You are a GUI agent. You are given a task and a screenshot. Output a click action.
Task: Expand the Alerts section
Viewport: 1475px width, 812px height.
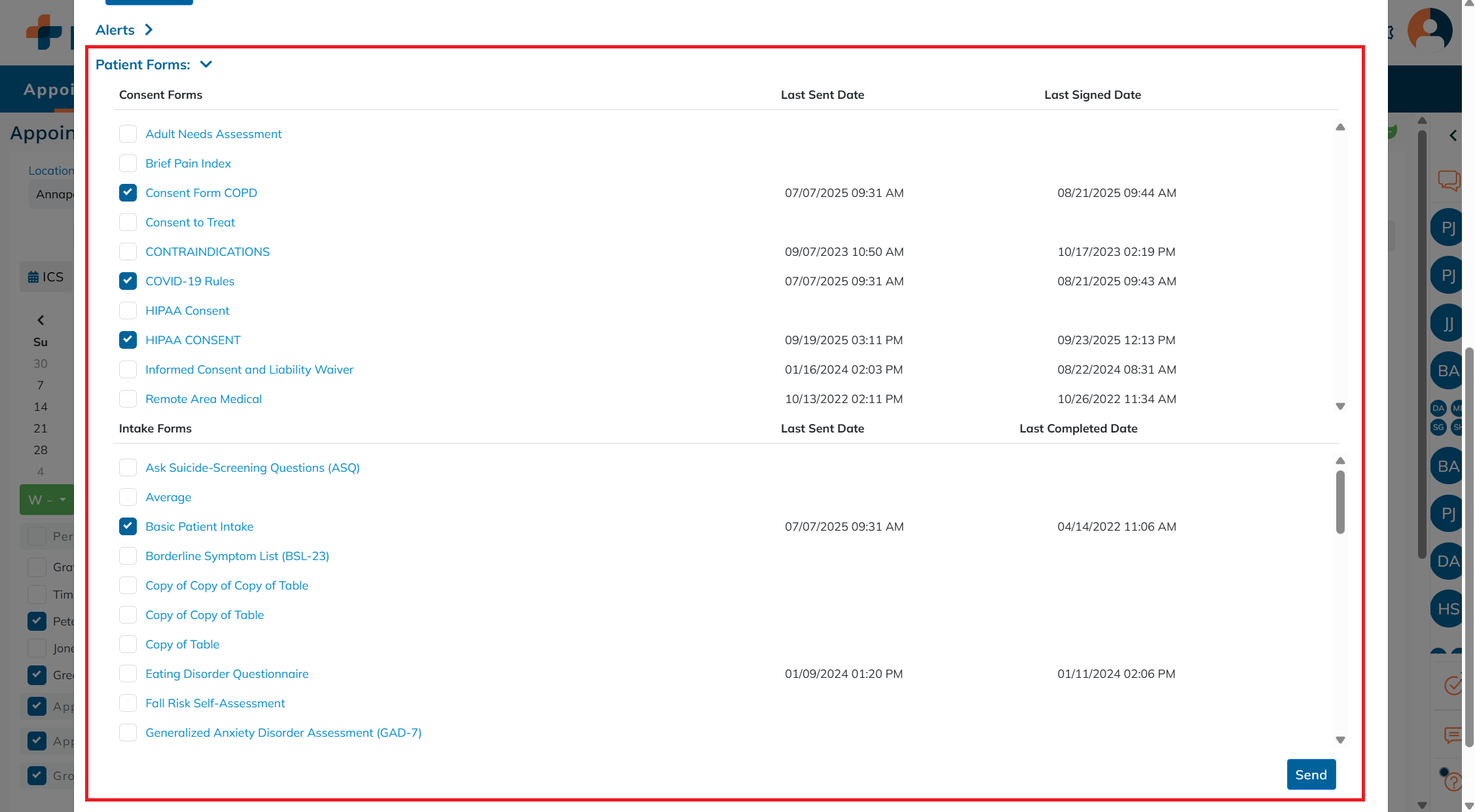(x=148, y=29)
